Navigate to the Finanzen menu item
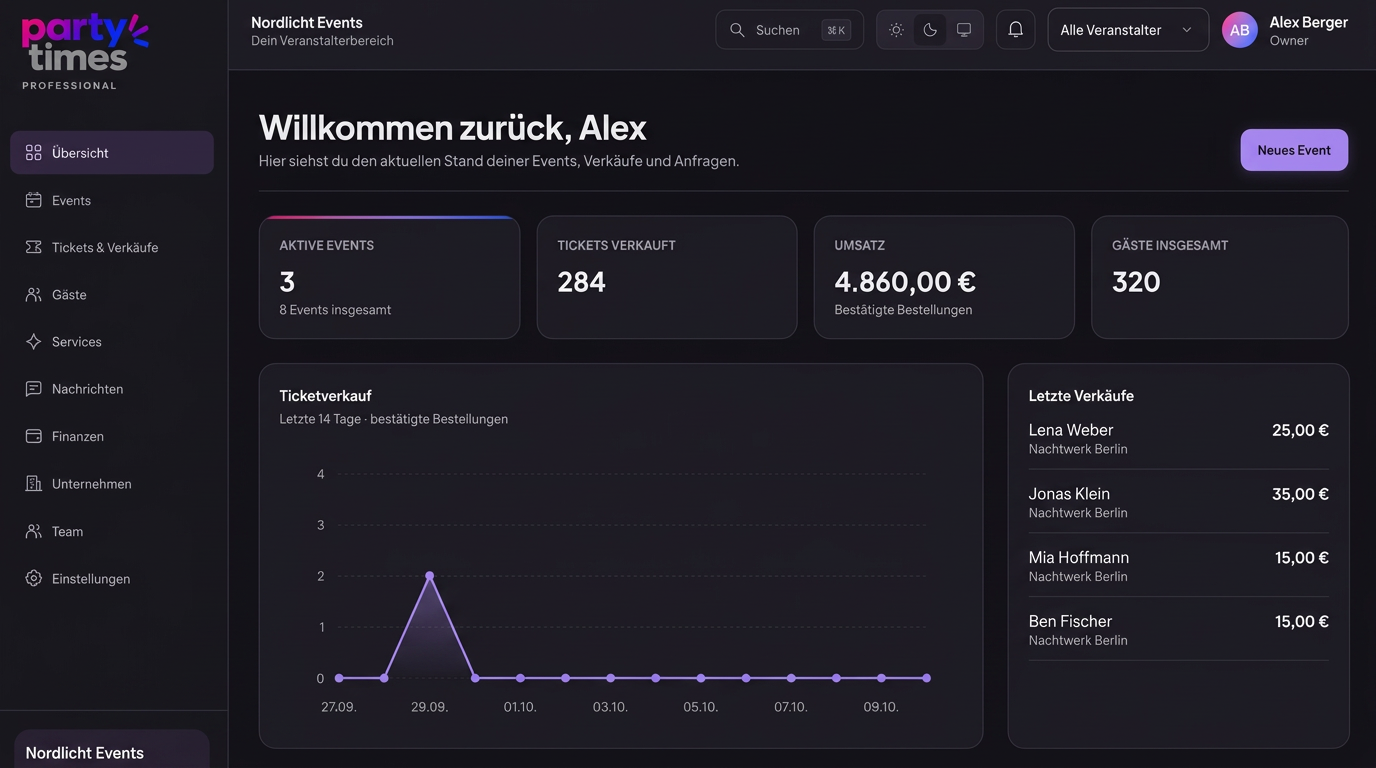The image size is (1376, 768). point(112,436)
